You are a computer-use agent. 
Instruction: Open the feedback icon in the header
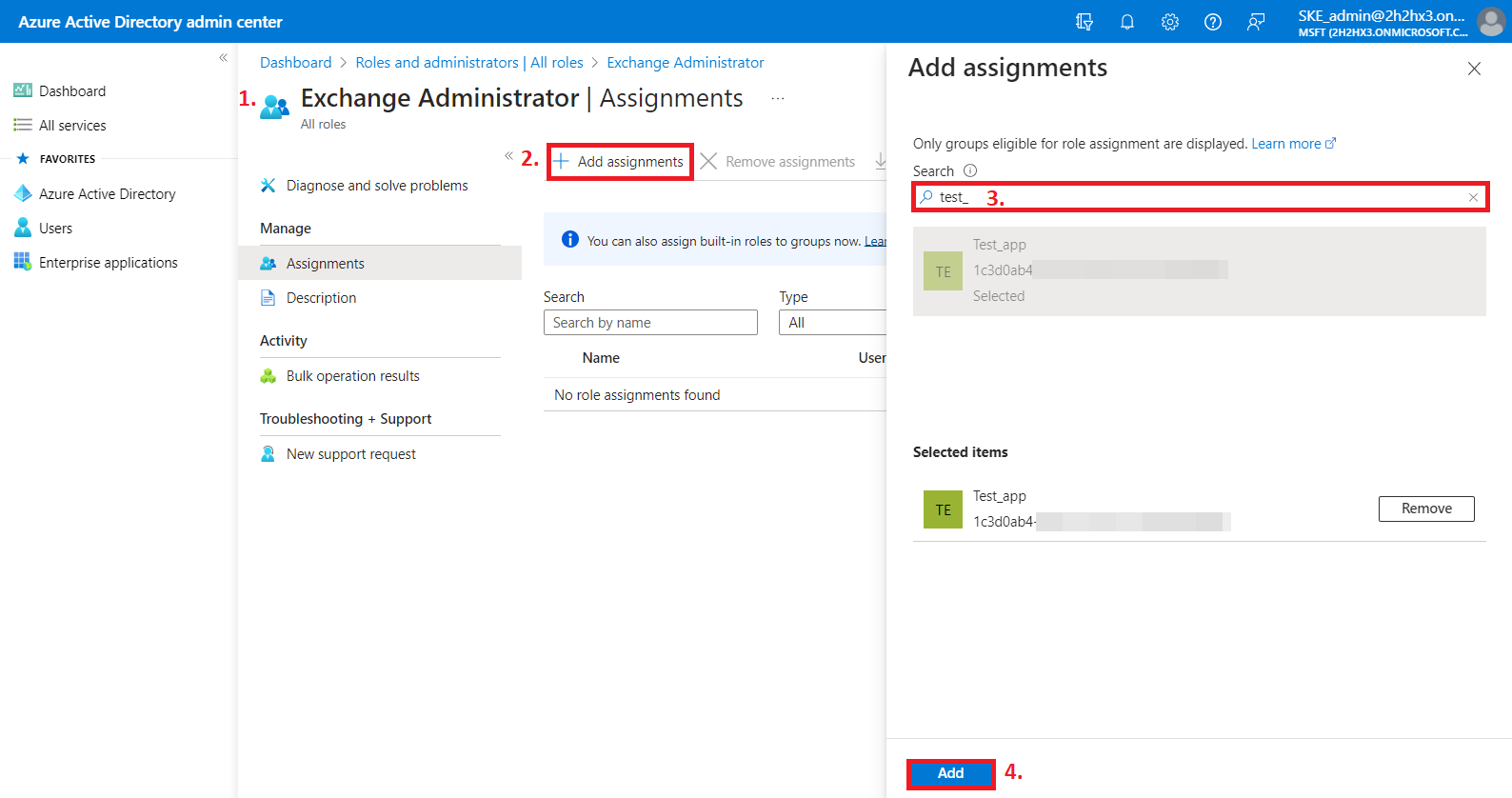[1256, 22]
